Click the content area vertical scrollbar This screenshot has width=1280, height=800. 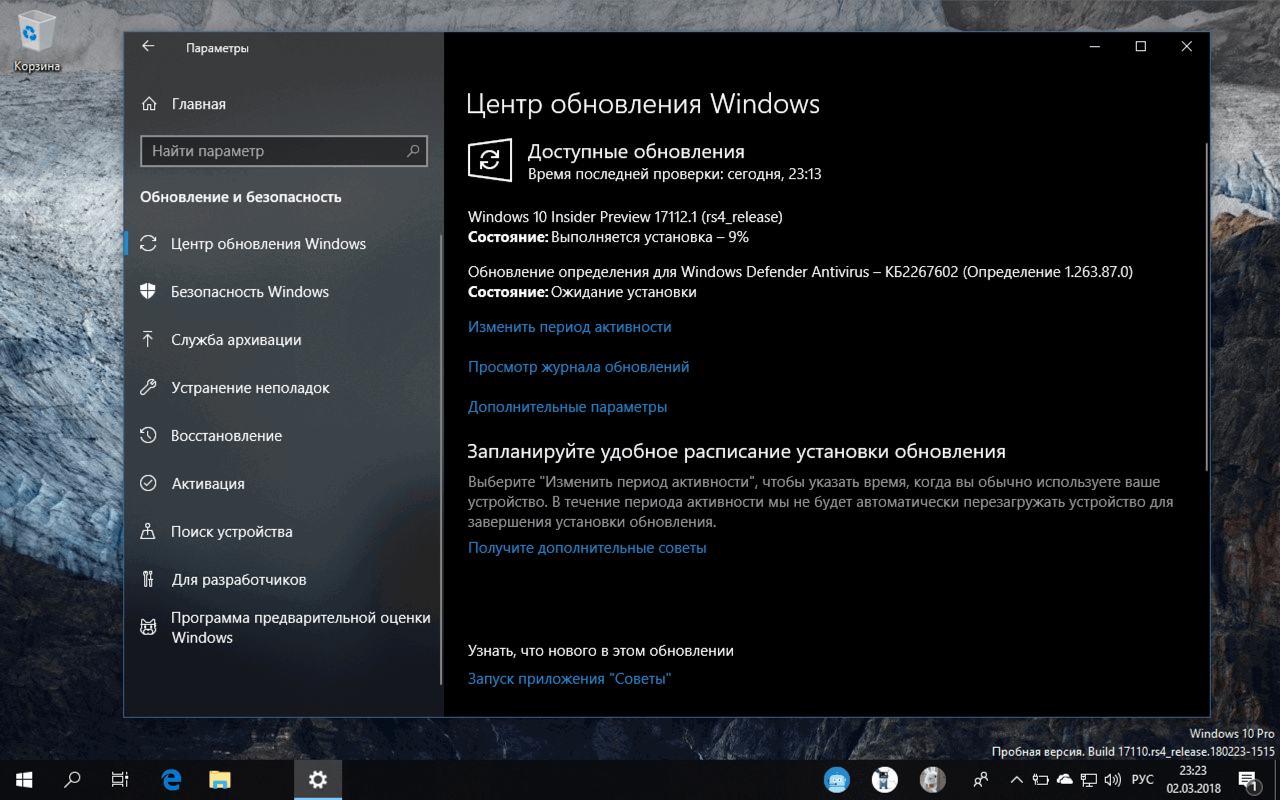pos(1207,305)
